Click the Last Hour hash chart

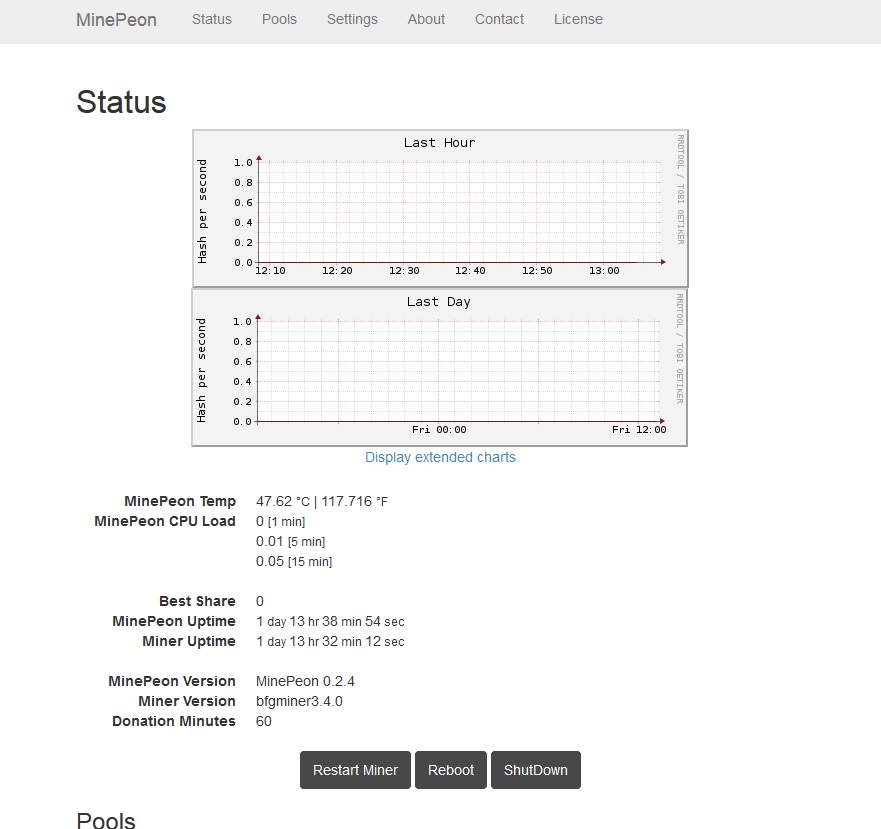pyautogui.click(x=440, y=209)
